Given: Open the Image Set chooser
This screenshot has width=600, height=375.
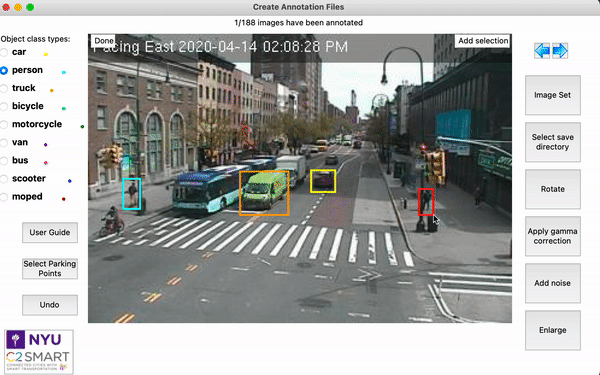Looking at the screenshot, I should [553, 95].
